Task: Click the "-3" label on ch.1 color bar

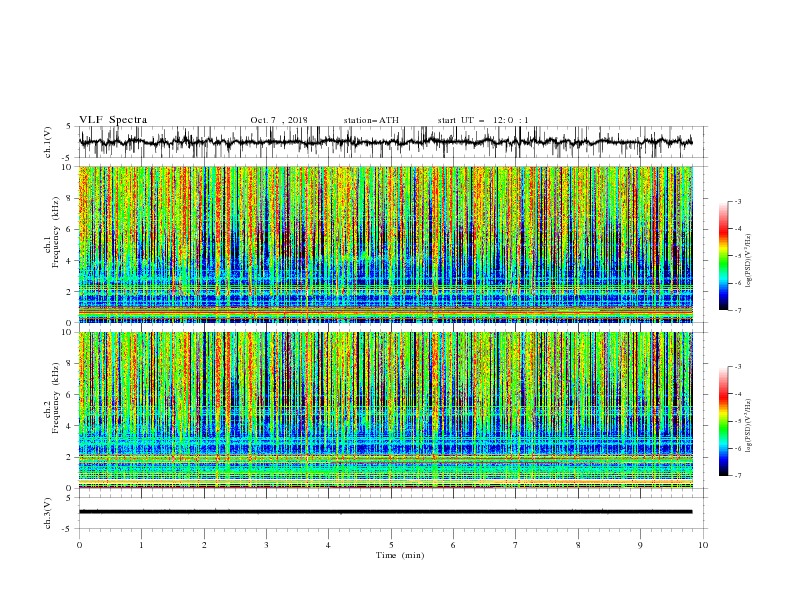Action: click(738, 201)
